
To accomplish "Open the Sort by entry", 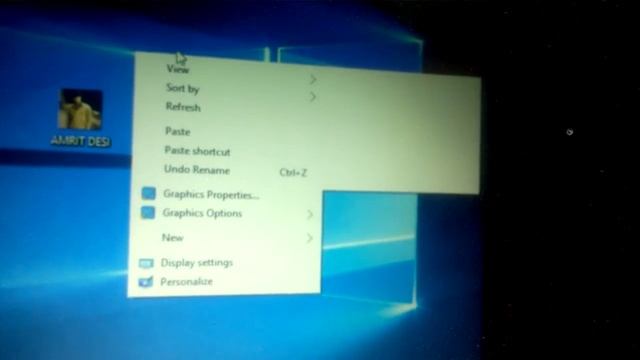I will coord(182,88).
